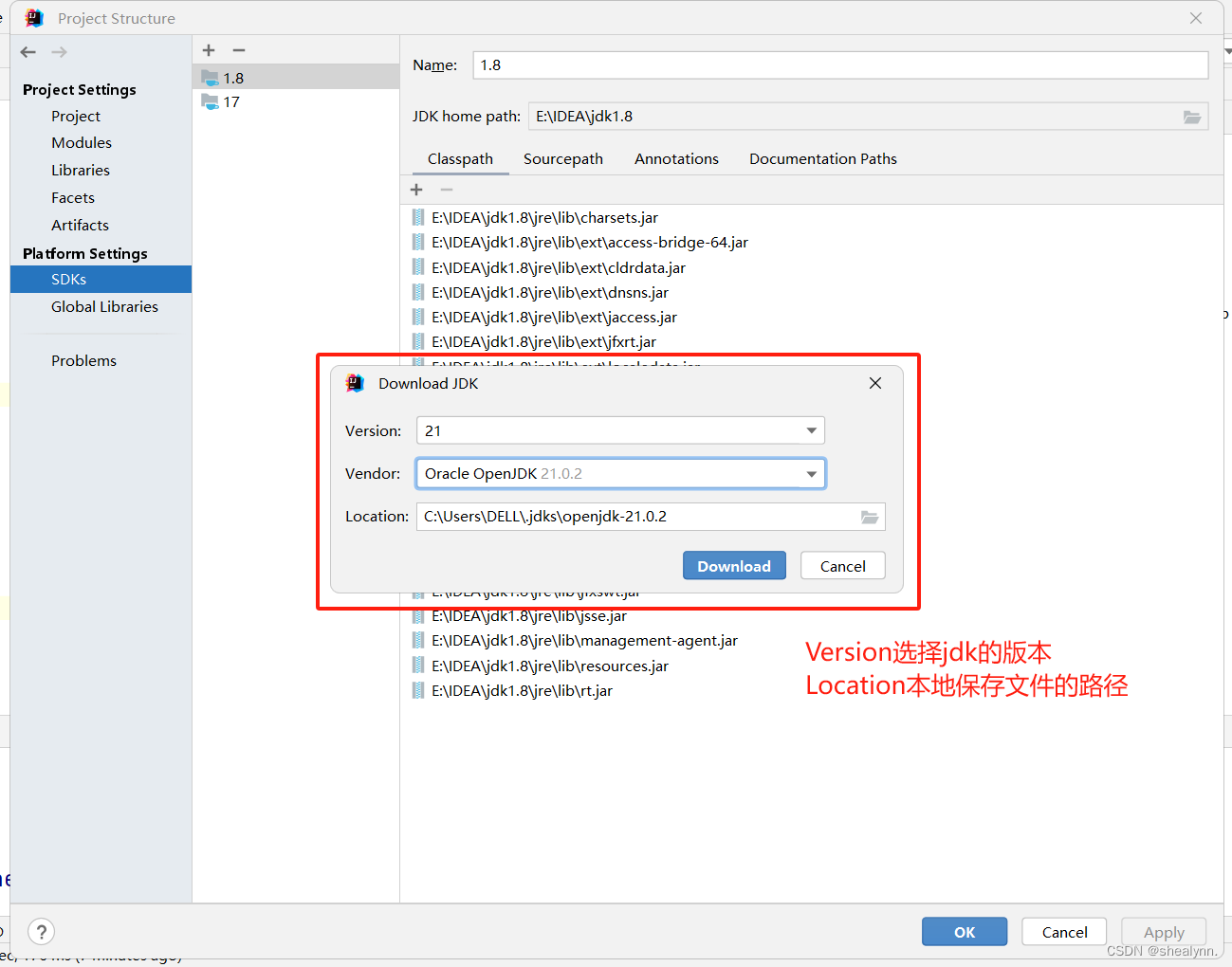Open the Version dropdown showing 21

pyautogui.click(x=620, y=430)
